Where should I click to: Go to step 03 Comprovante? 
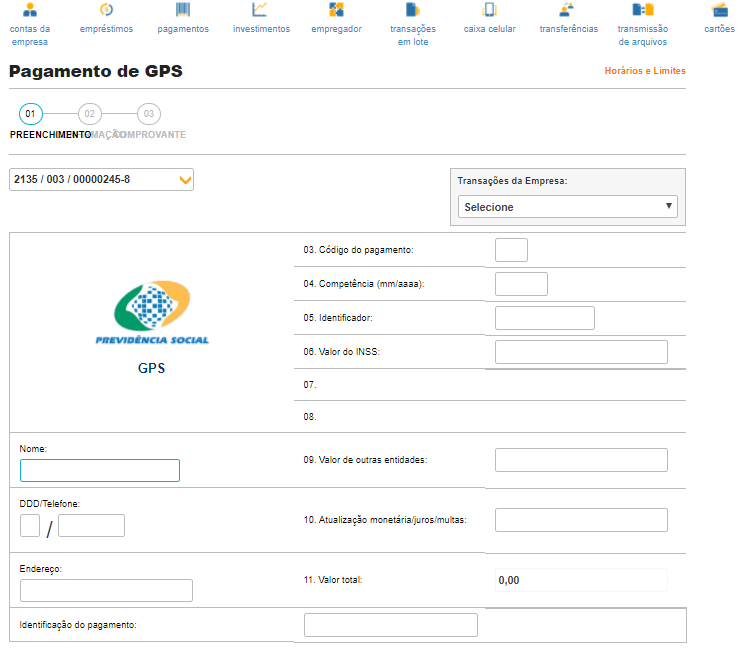click(149, 114)
